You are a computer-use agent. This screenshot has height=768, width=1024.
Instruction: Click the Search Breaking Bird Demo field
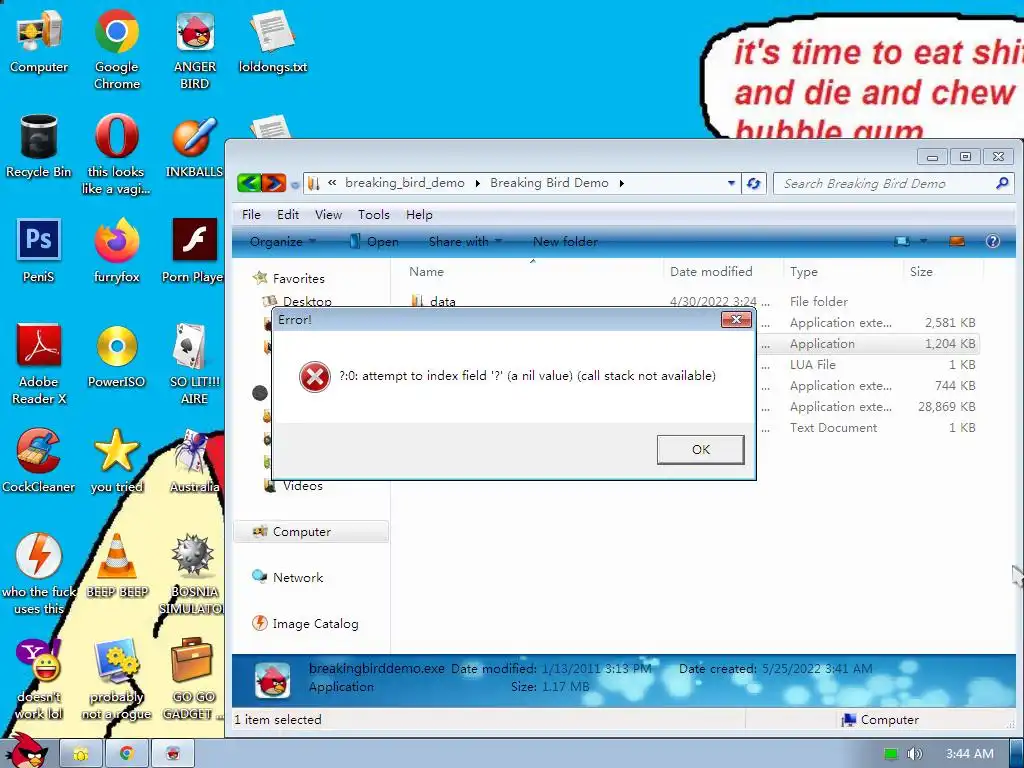893,184
